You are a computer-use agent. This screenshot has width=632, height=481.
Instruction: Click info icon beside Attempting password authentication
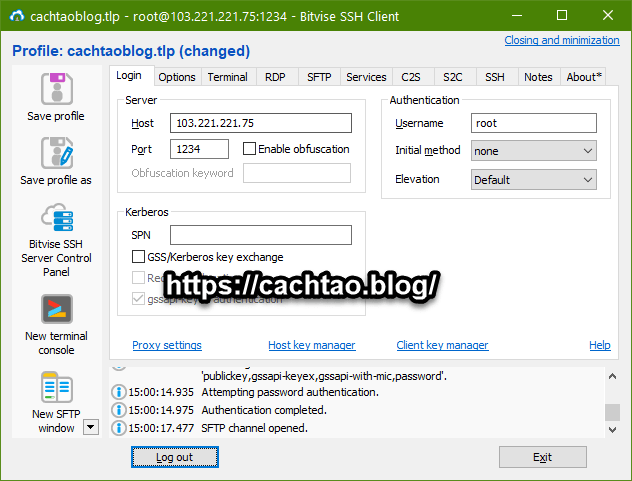(118, 392)
